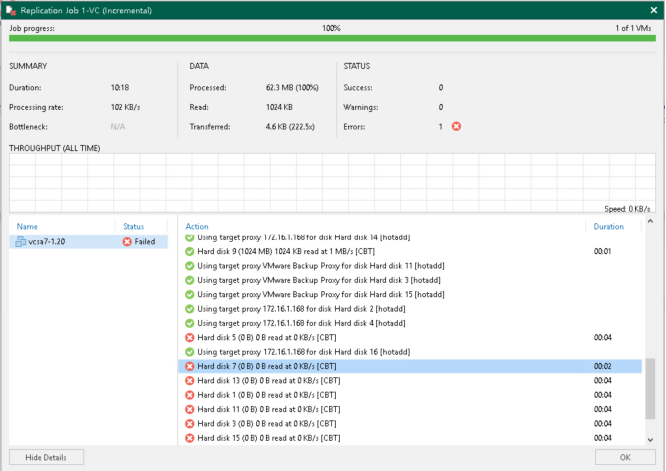This screenshot has width=666, height=471.
Task: Click the Hide Details button
Action: tap(46, 457)
